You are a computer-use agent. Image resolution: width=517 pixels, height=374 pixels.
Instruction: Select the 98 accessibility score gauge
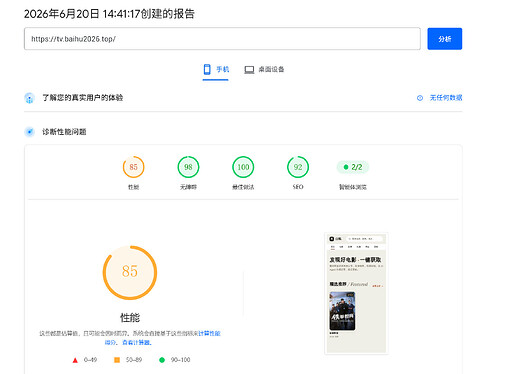tap(188, 167)
